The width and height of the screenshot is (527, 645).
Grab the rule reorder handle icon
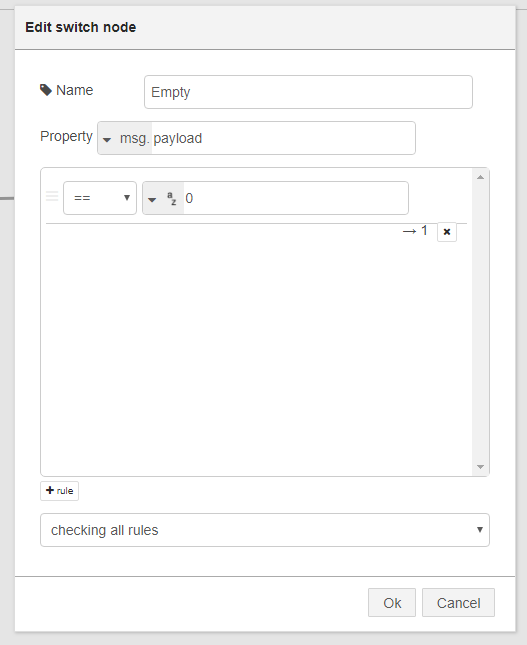tap(52, 196)
